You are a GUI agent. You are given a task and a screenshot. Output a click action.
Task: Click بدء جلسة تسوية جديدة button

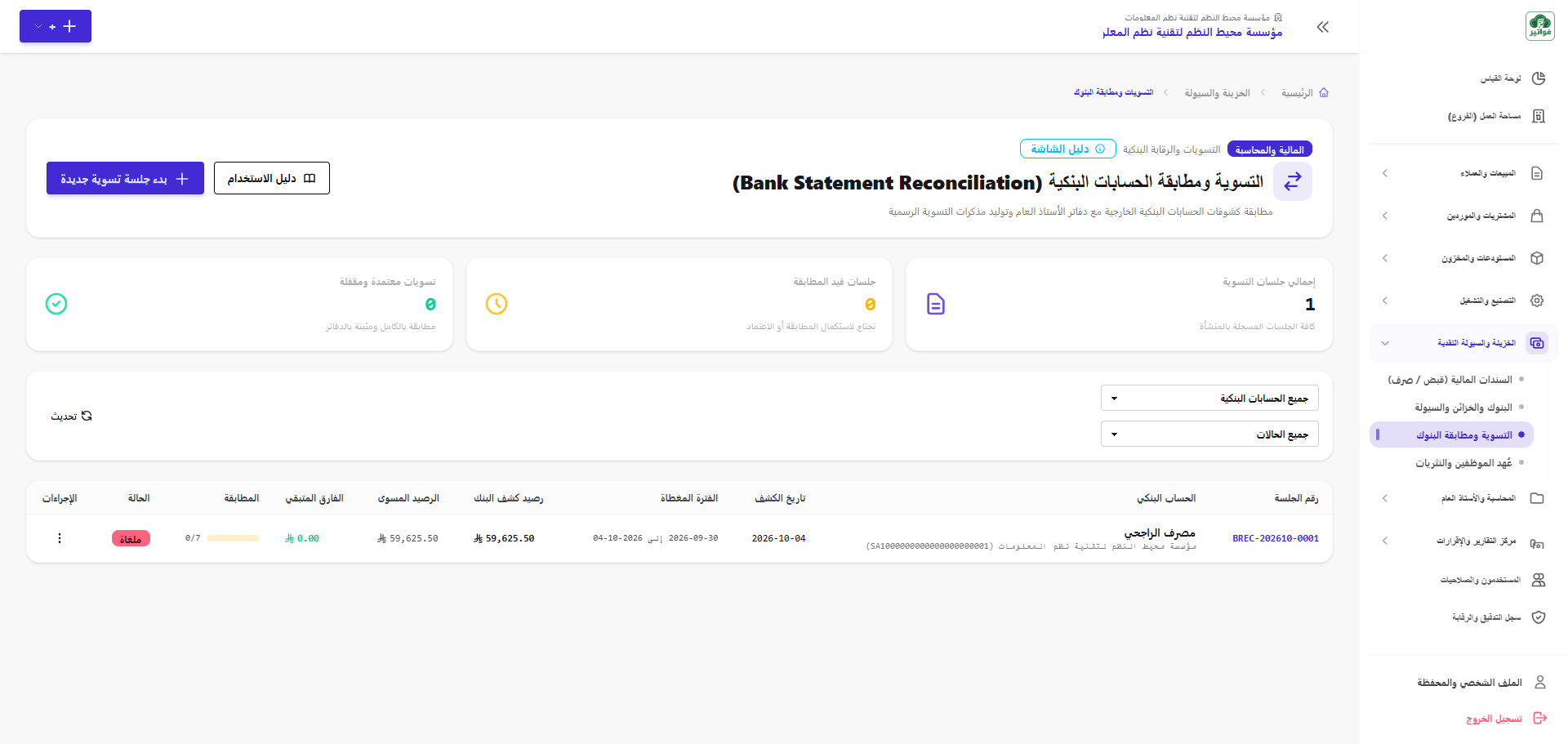(x=125, y=178)
